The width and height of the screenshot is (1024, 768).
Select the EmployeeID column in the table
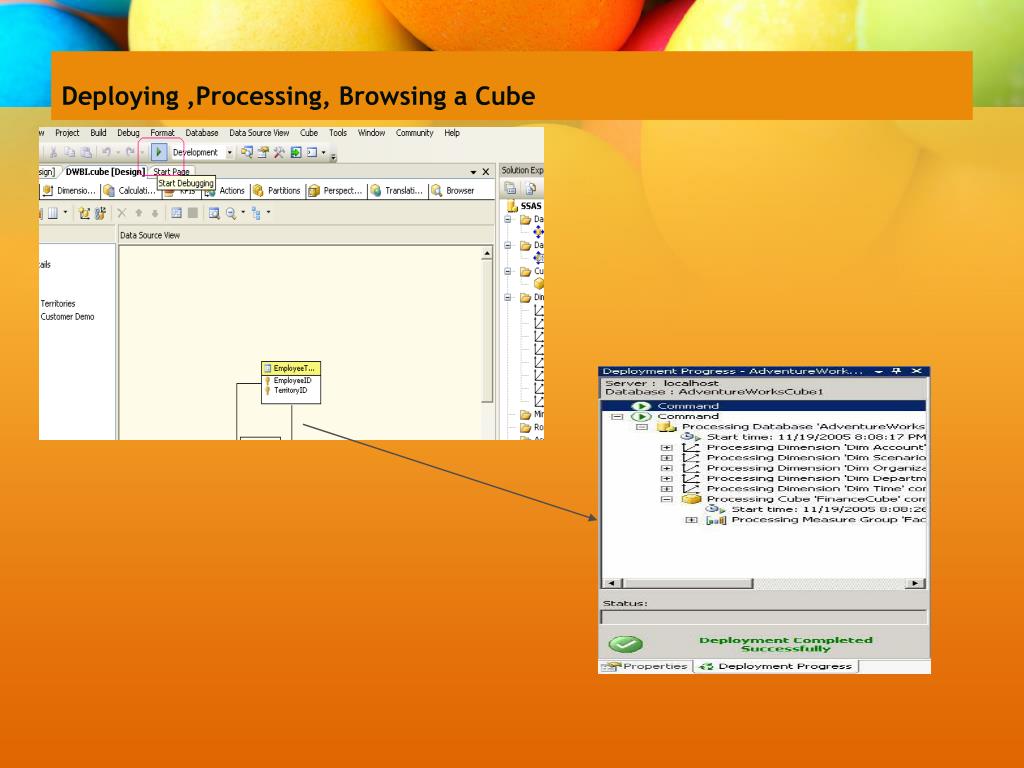[291, 380]
